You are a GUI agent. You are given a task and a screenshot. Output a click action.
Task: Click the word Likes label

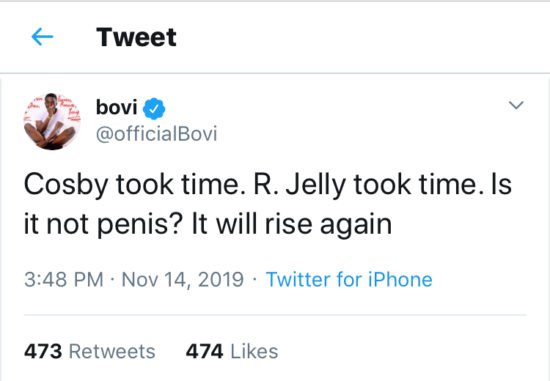click(254, 351)
